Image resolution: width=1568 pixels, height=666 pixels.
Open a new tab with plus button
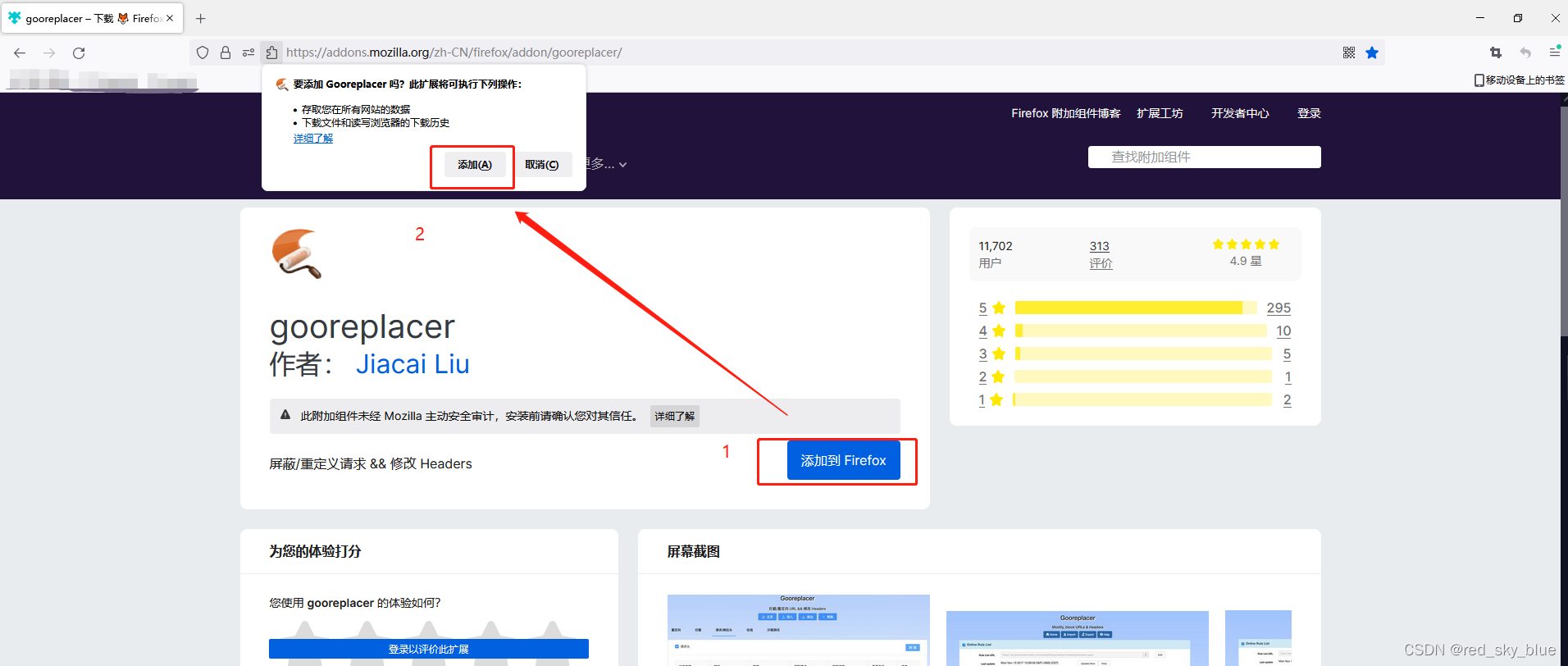pyautogui.click(x=201, y=18)
